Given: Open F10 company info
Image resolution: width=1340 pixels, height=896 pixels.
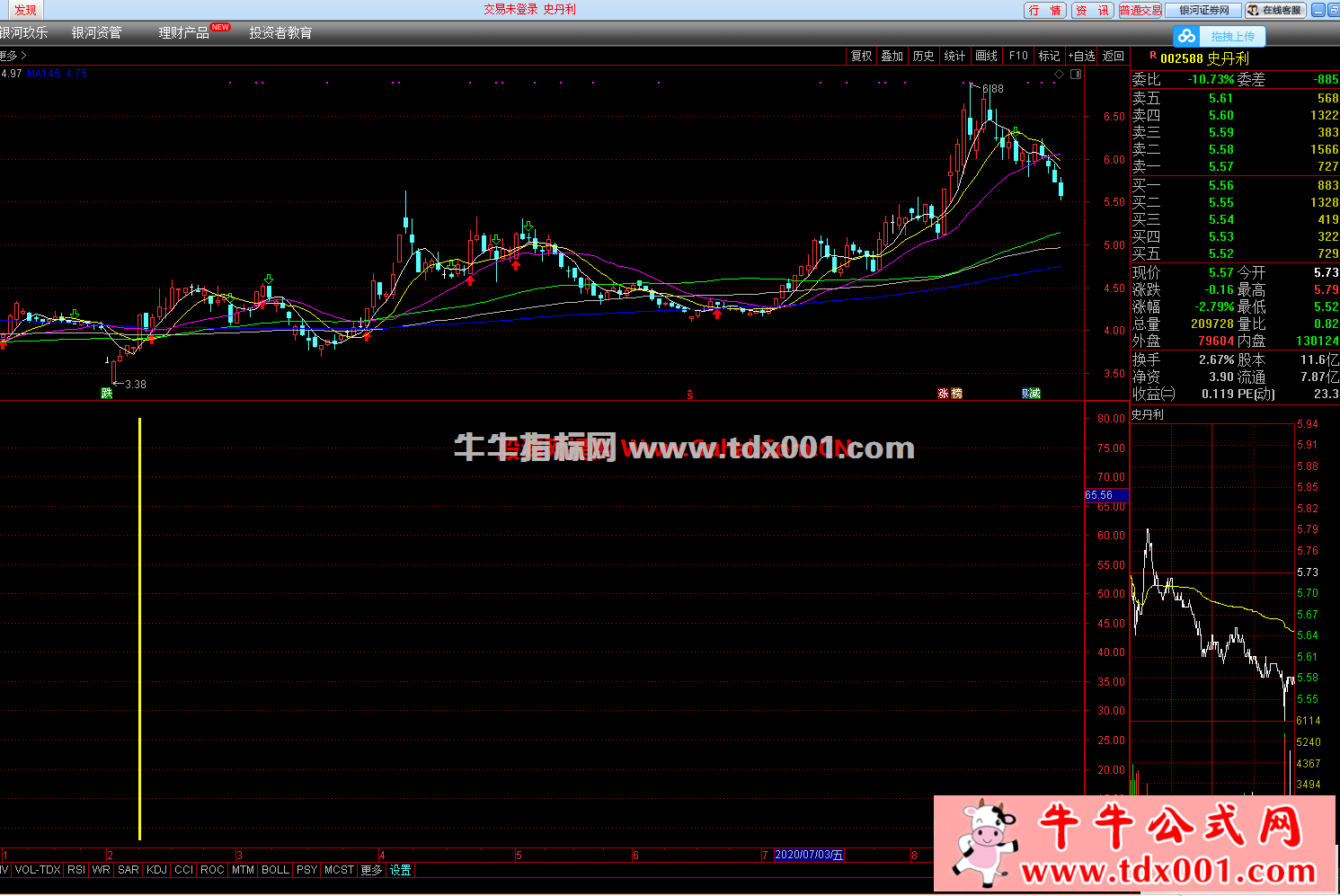Looking at the screenshot, I should [x=1018, y=56].
